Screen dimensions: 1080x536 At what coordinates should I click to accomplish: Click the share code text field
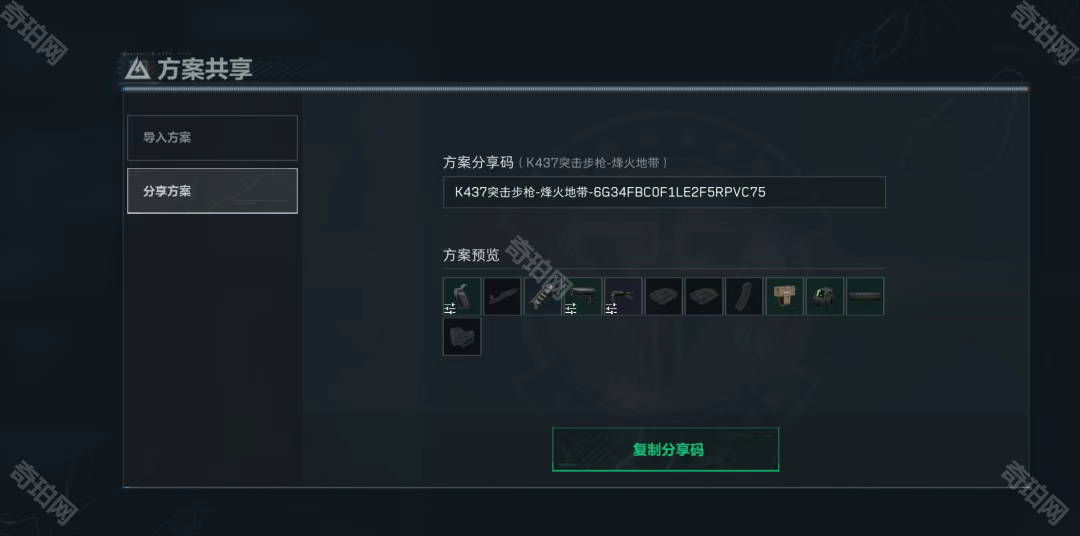(x=664, y=192)
